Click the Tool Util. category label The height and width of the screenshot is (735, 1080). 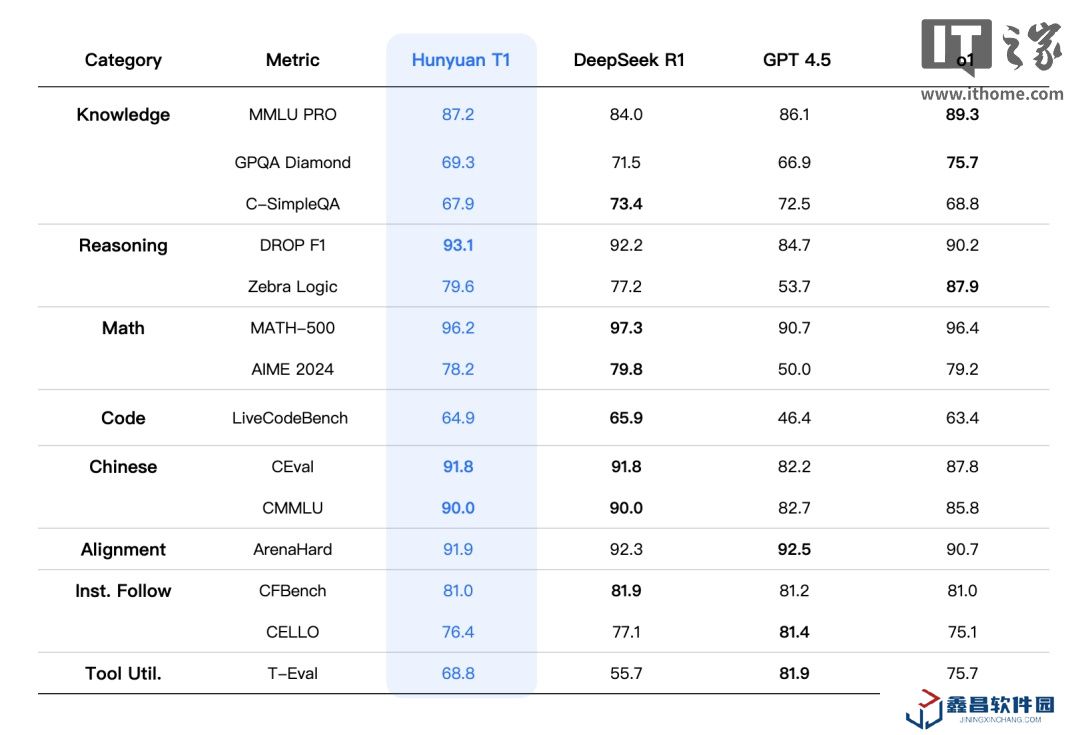click(123, 674)
